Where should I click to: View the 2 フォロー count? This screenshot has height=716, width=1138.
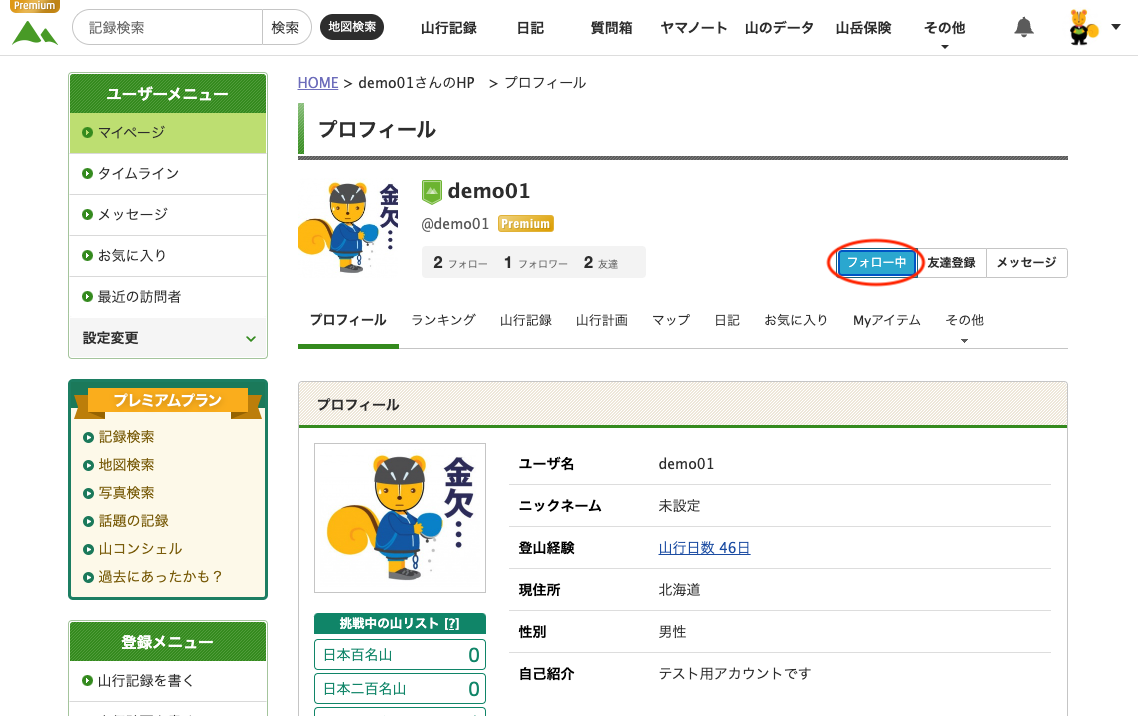pos(460,263)
